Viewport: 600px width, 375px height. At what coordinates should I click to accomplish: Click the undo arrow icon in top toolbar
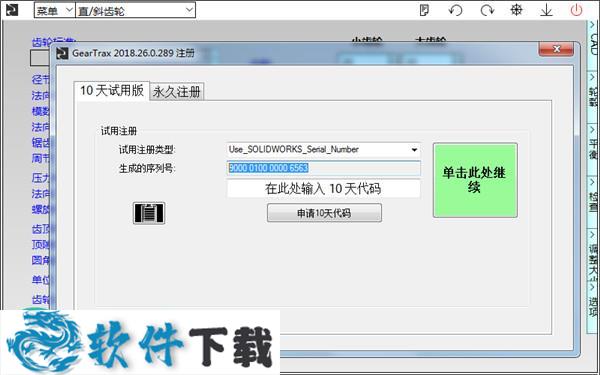coord(455,10)
